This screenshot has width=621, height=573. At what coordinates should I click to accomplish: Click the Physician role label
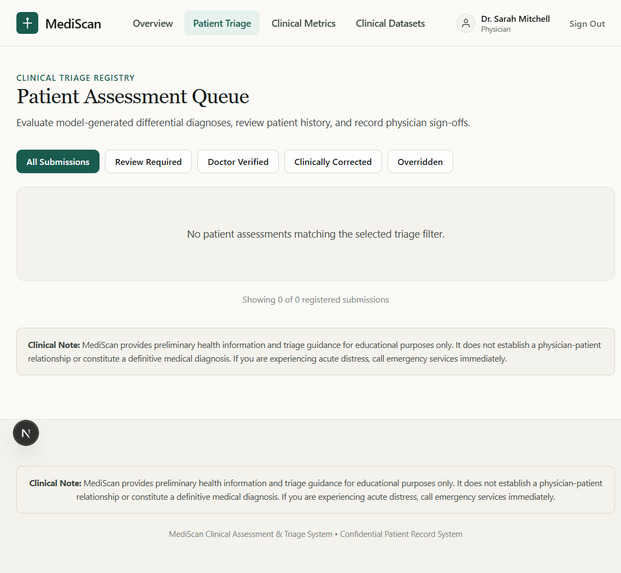(x=495, y=29)
